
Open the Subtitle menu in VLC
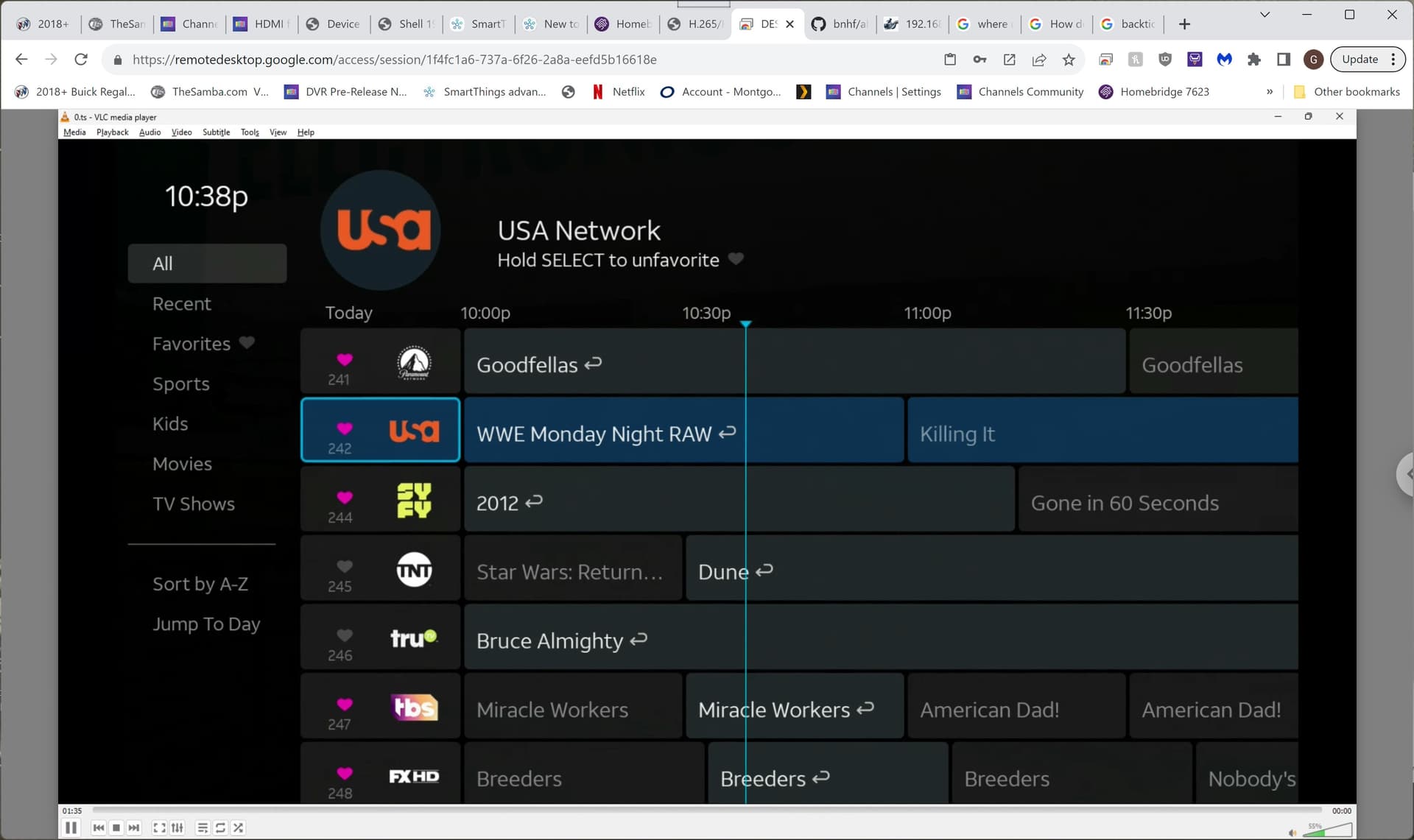click(x=216, y=133)
